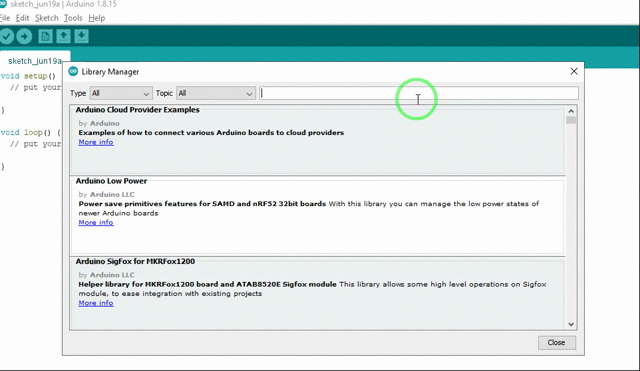Select the Arduino SigFox for MKRFox1200 title
Viewport: 640px width, 371px height.
coord(135,261)
